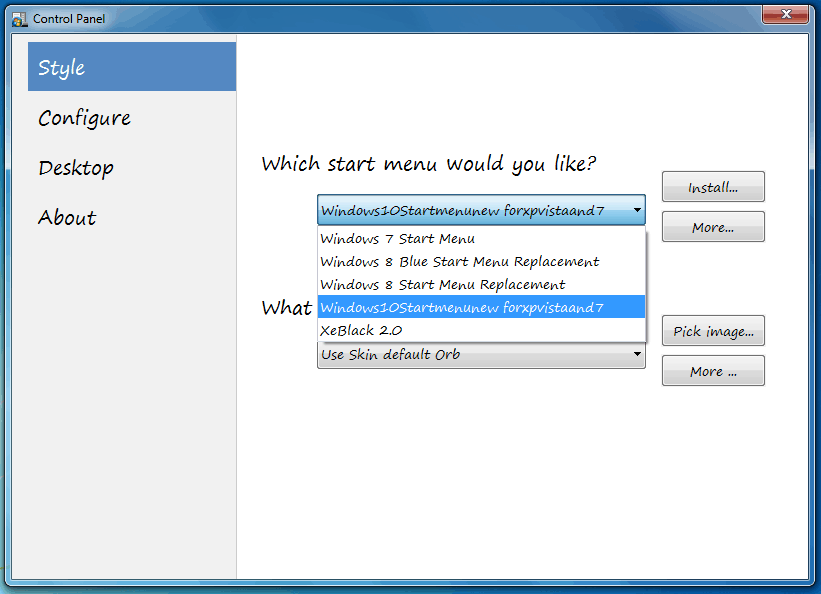Click the Install... button

[713, 186]
